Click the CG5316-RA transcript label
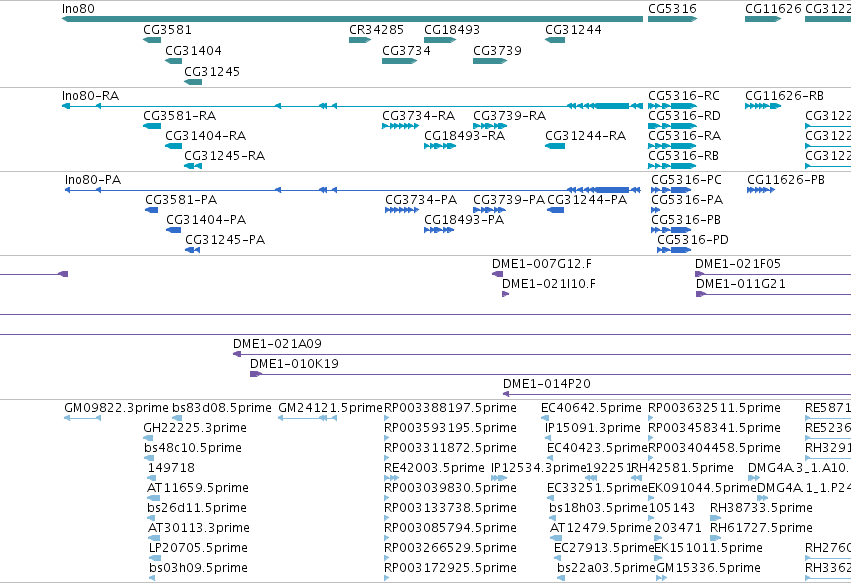The image size is (851, 583). pyautogui.click(x=684, y=136)
